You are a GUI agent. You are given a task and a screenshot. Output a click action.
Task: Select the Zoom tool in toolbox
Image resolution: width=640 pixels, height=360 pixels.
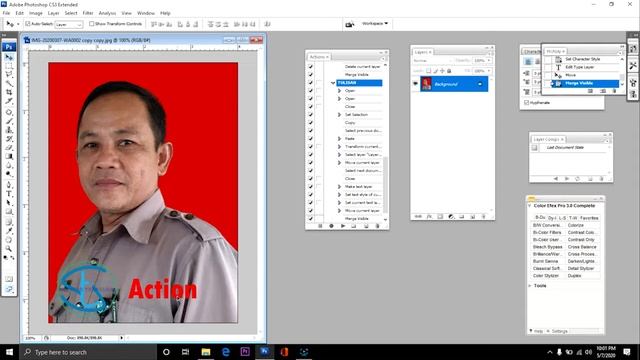pos(9,249)
